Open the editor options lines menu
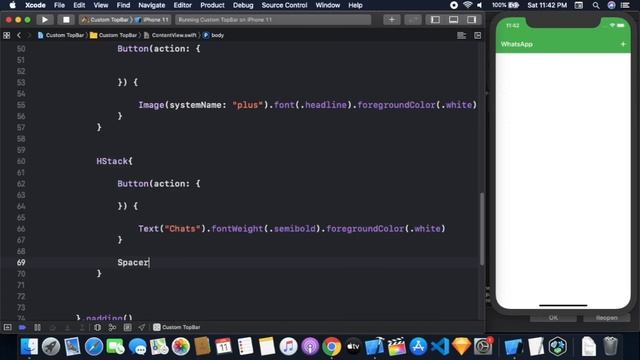640x360 pixels. pos(461,36)
